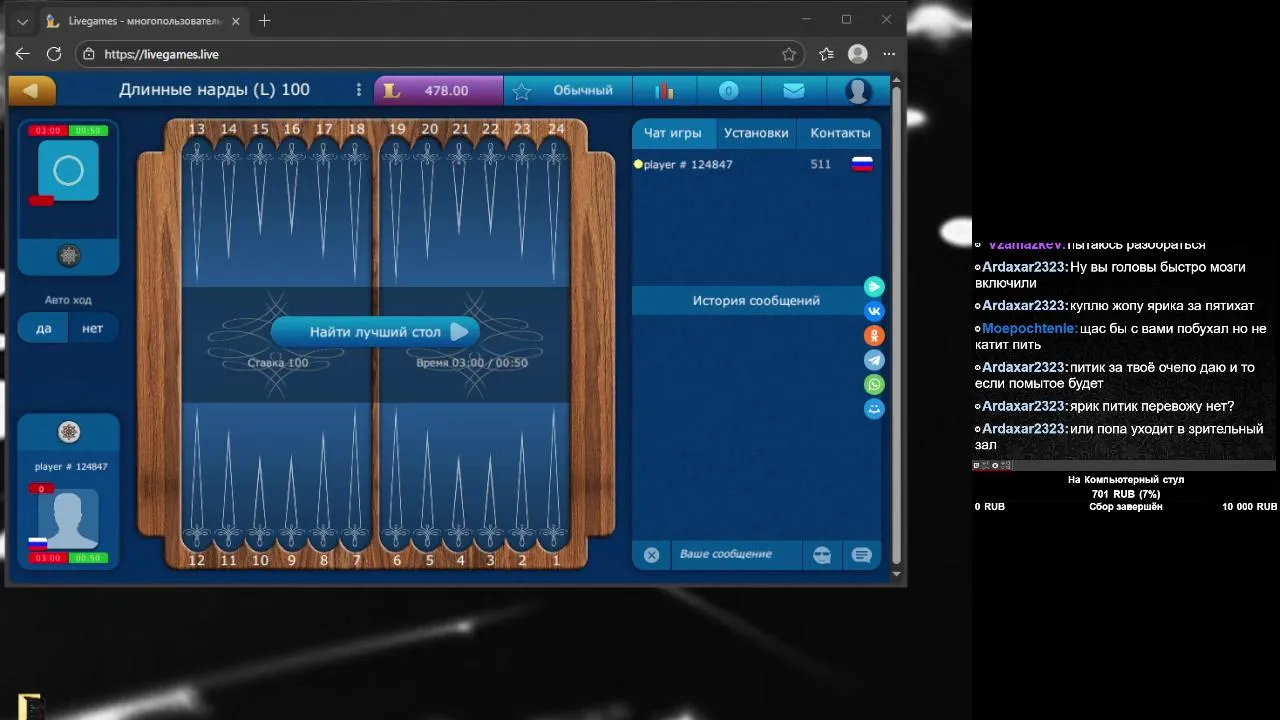Viewport: 1280px width, 720px height.
Task: Click the player # 124847 avatar silhouette
Action: point(68,519)
